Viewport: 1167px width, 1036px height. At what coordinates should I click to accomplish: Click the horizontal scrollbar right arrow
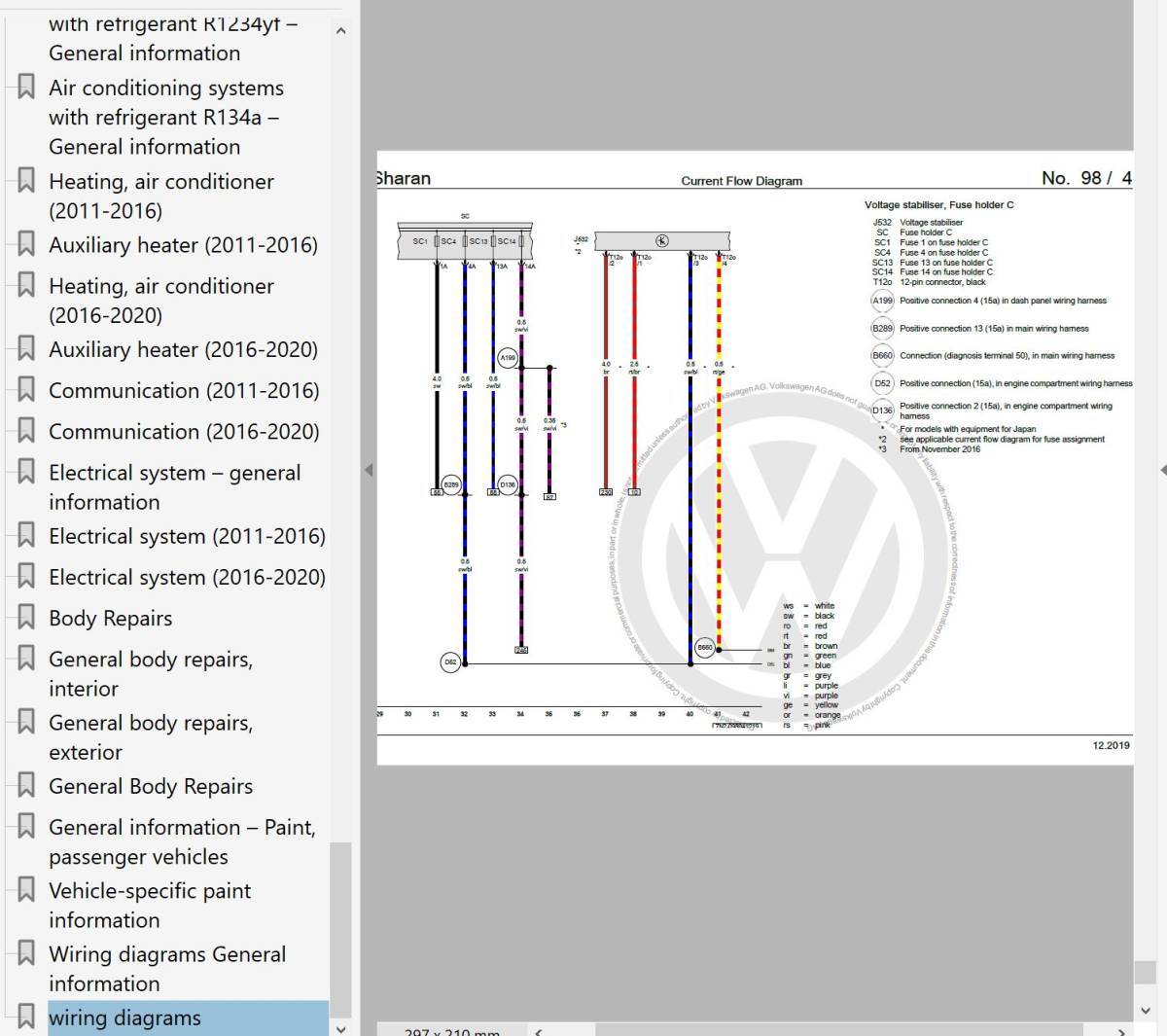1121,1031
